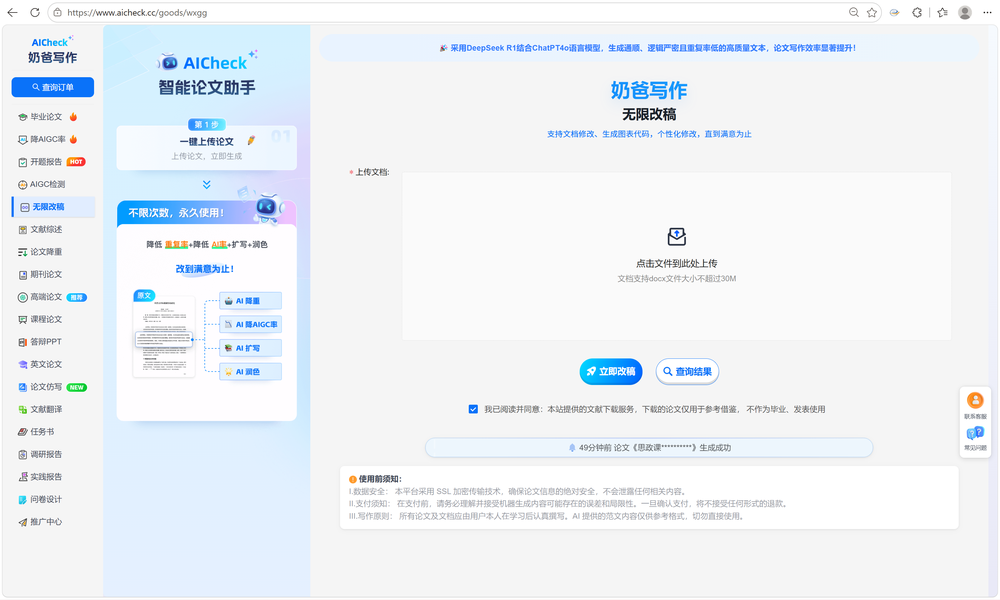Bookmark this page with the star icon
The width and height of the screenshot is (1000, 600).
(872, 12)
